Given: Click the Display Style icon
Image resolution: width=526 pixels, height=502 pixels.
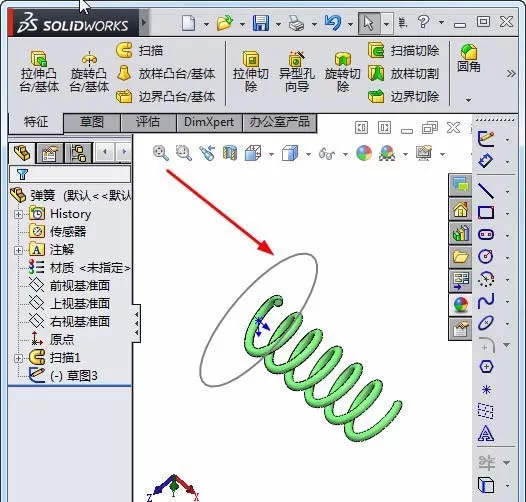Looking at the screenshot, I should 290,153.
